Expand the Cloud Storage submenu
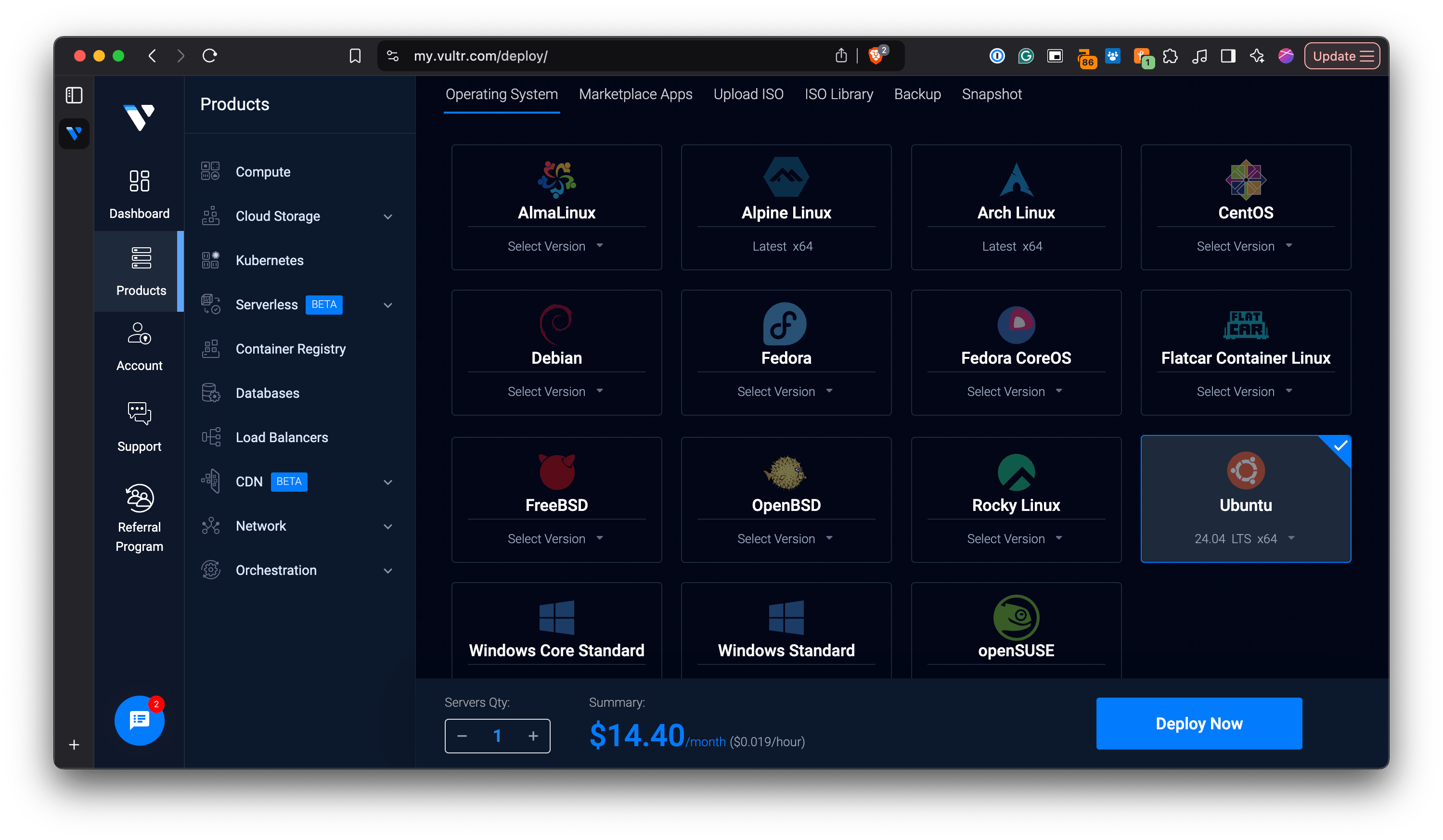Screen dimensions: 1443x840 click(x=387, y=216)
